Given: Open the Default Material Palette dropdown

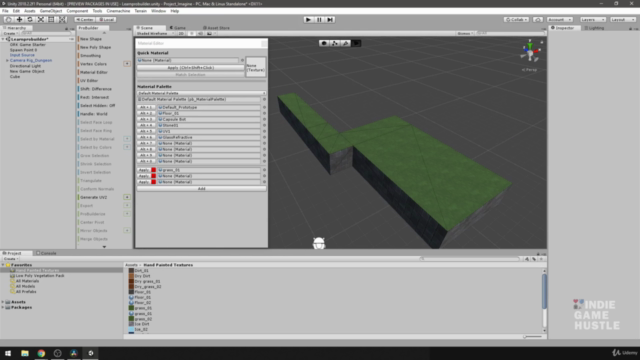Looking at the screenshot, I should (x=201, y=93).
